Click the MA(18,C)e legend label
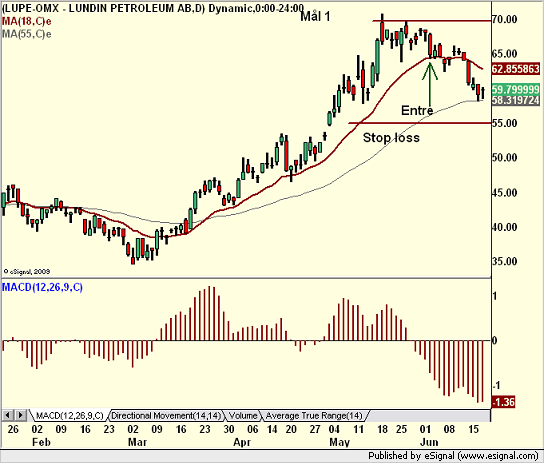The height and width of the screenshot is (463, 544). [27, 22]
